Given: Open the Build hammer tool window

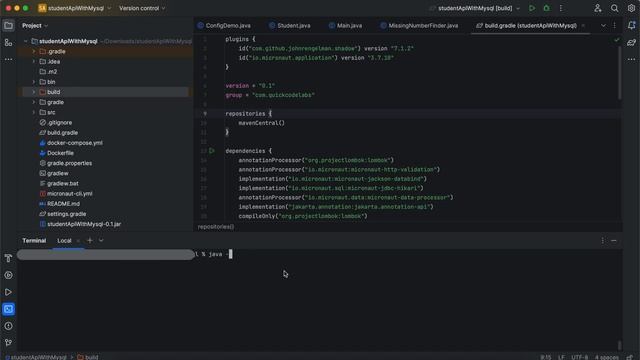Looking at the screenshot, I should point(8,258).
